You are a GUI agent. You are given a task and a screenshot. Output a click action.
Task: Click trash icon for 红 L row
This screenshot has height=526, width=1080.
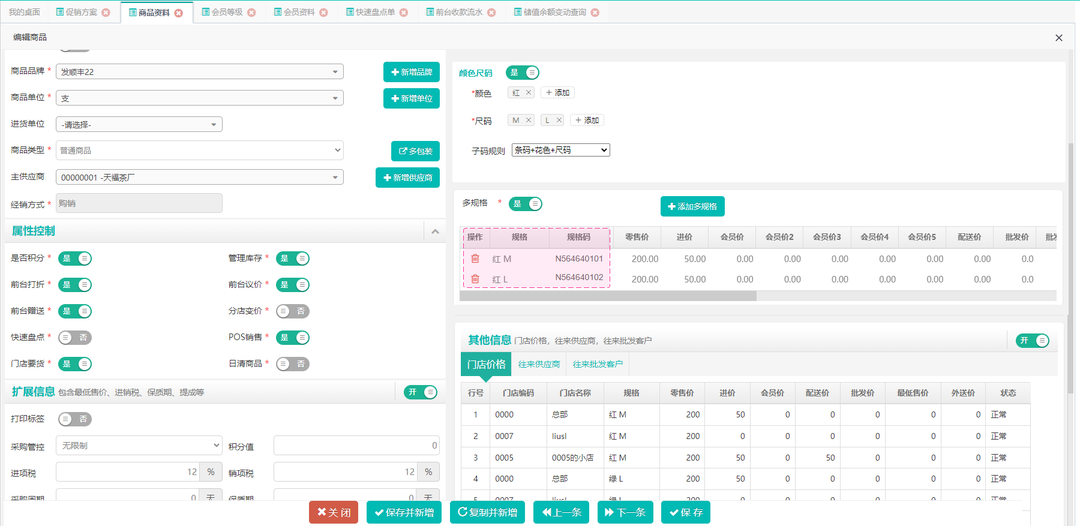(475, 279)
